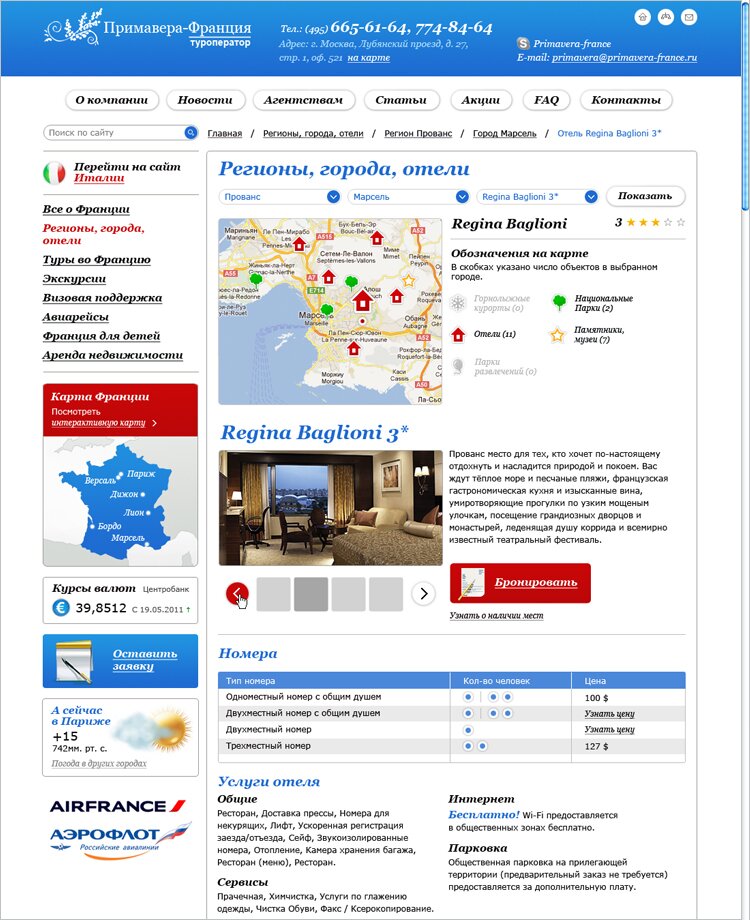Viewport: 750px width, 920px height.
Task: Select the second darker photo thumbnail
Action: click(310, 594)
